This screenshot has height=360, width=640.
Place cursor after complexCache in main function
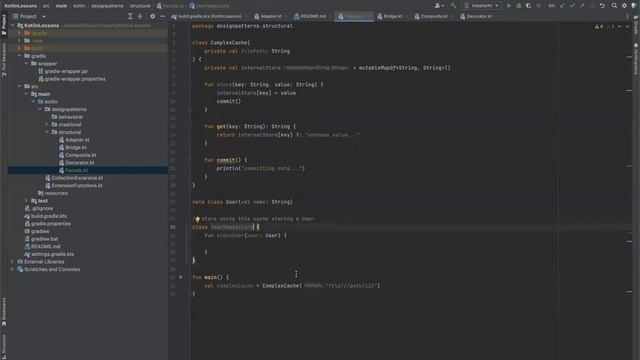[x=253, y=286]
